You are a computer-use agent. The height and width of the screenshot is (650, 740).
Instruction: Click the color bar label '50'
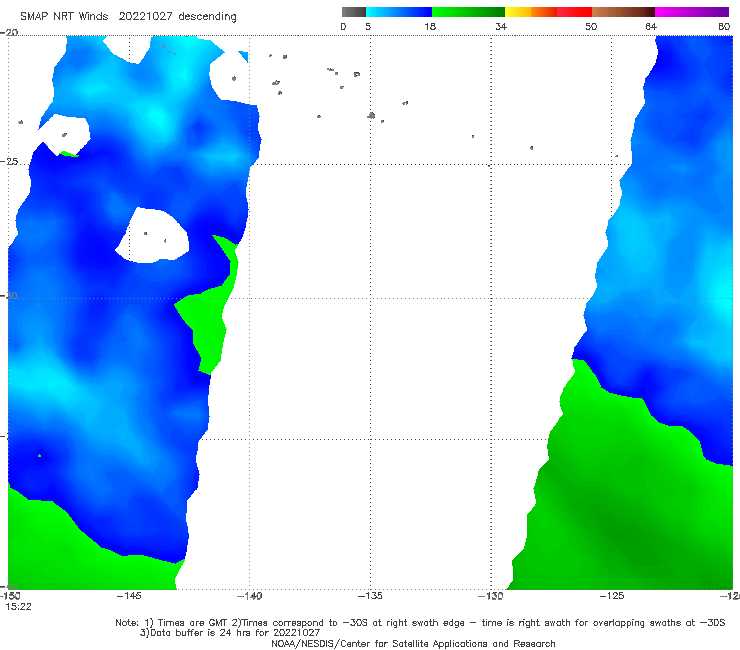pyautogui.click(x=591, y=27)
